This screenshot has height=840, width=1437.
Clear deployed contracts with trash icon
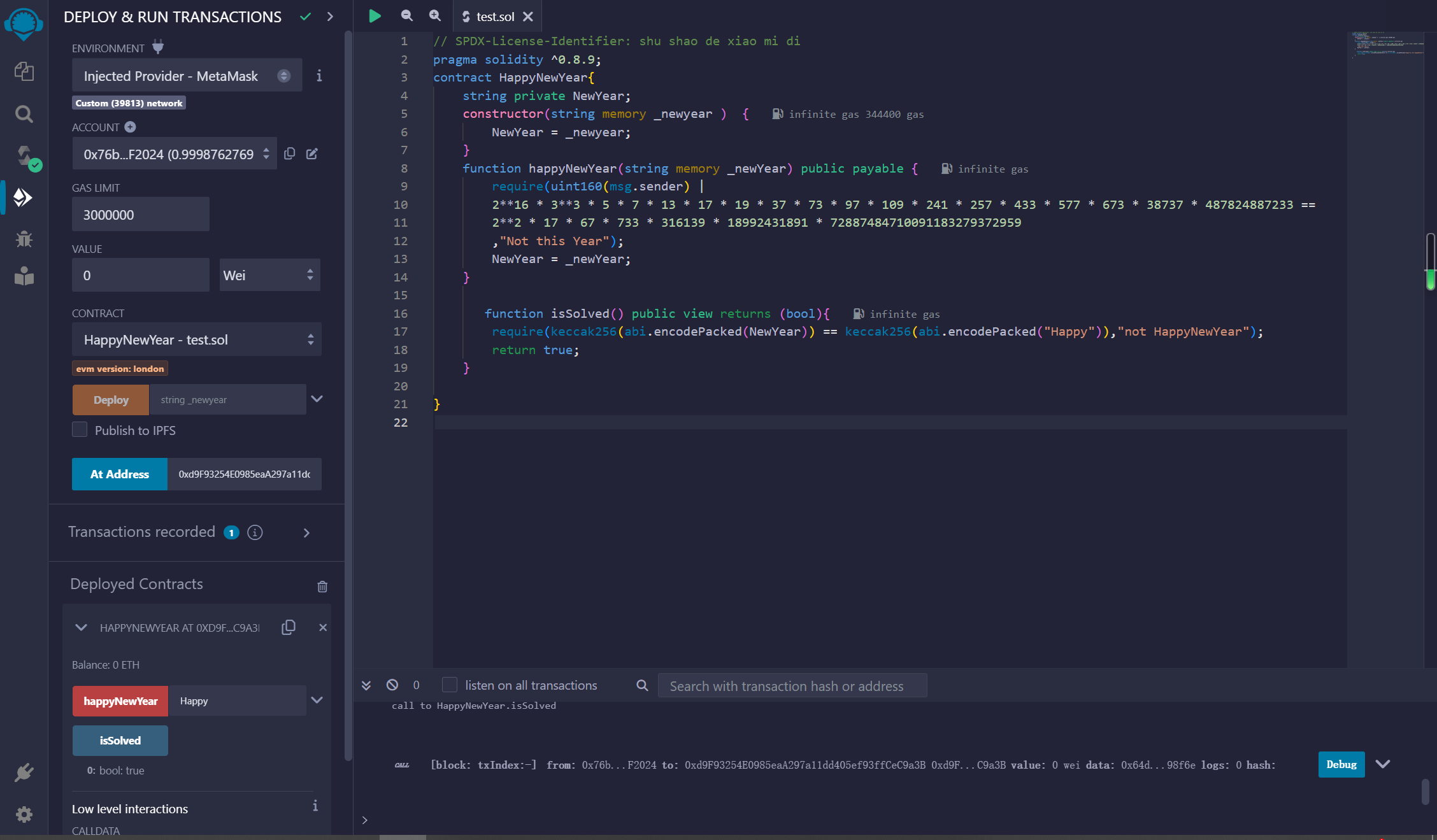pos(322,586)
